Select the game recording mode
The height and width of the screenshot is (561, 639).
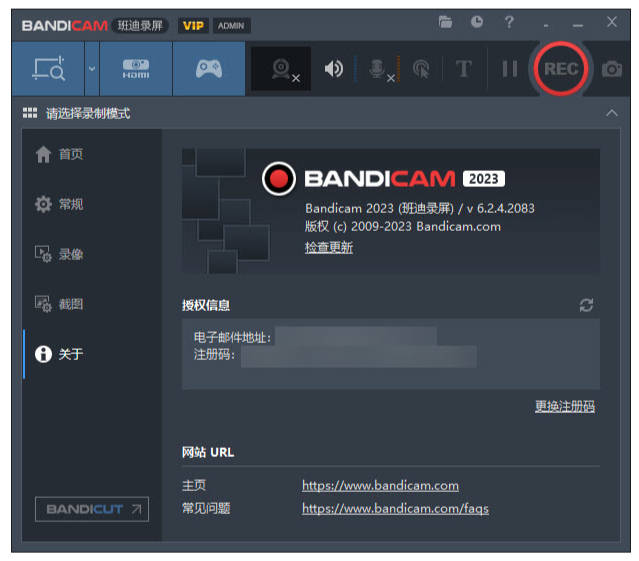click(208, 68)
